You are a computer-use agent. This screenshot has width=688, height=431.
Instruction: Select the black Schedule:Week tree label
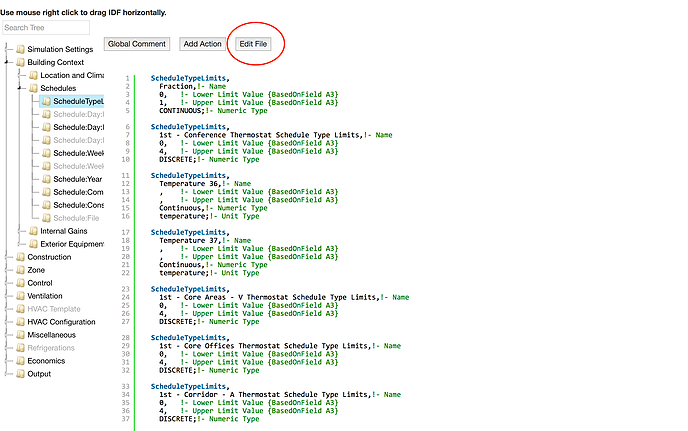tap(79, 153)
